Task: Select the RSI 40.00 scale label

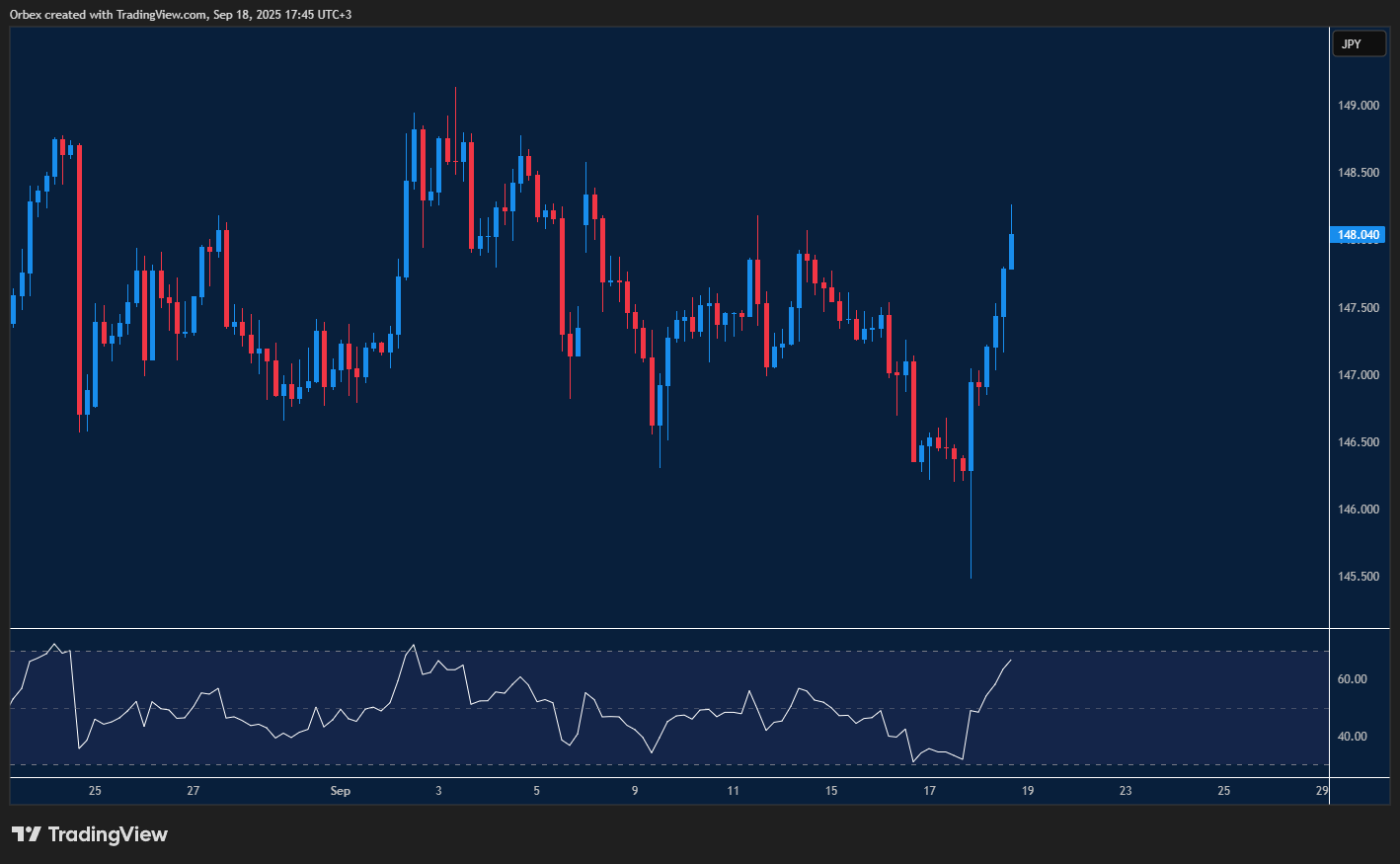Action: [1352, 737]
